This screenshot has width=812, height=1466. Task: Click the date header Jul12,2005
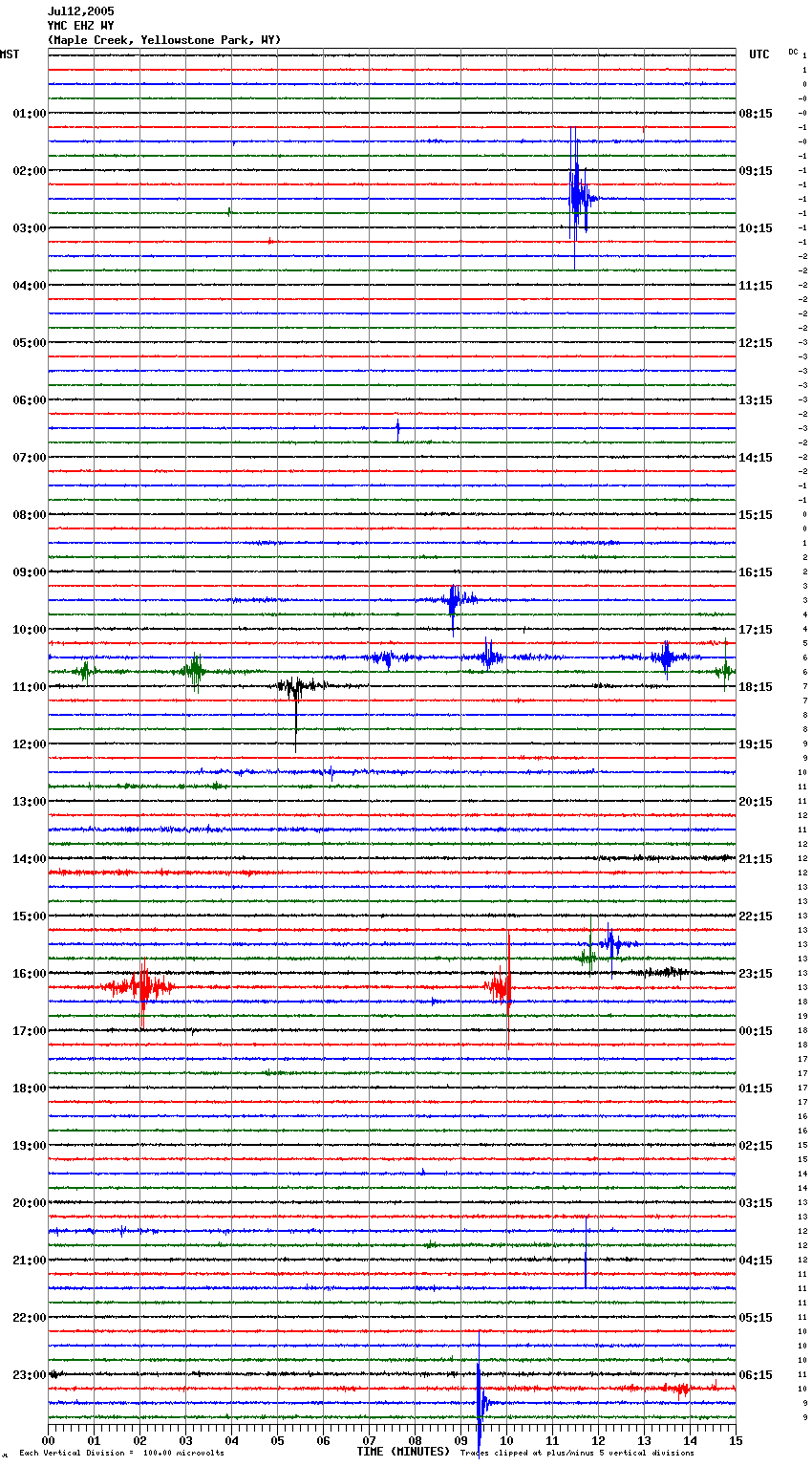coord(80,11)
